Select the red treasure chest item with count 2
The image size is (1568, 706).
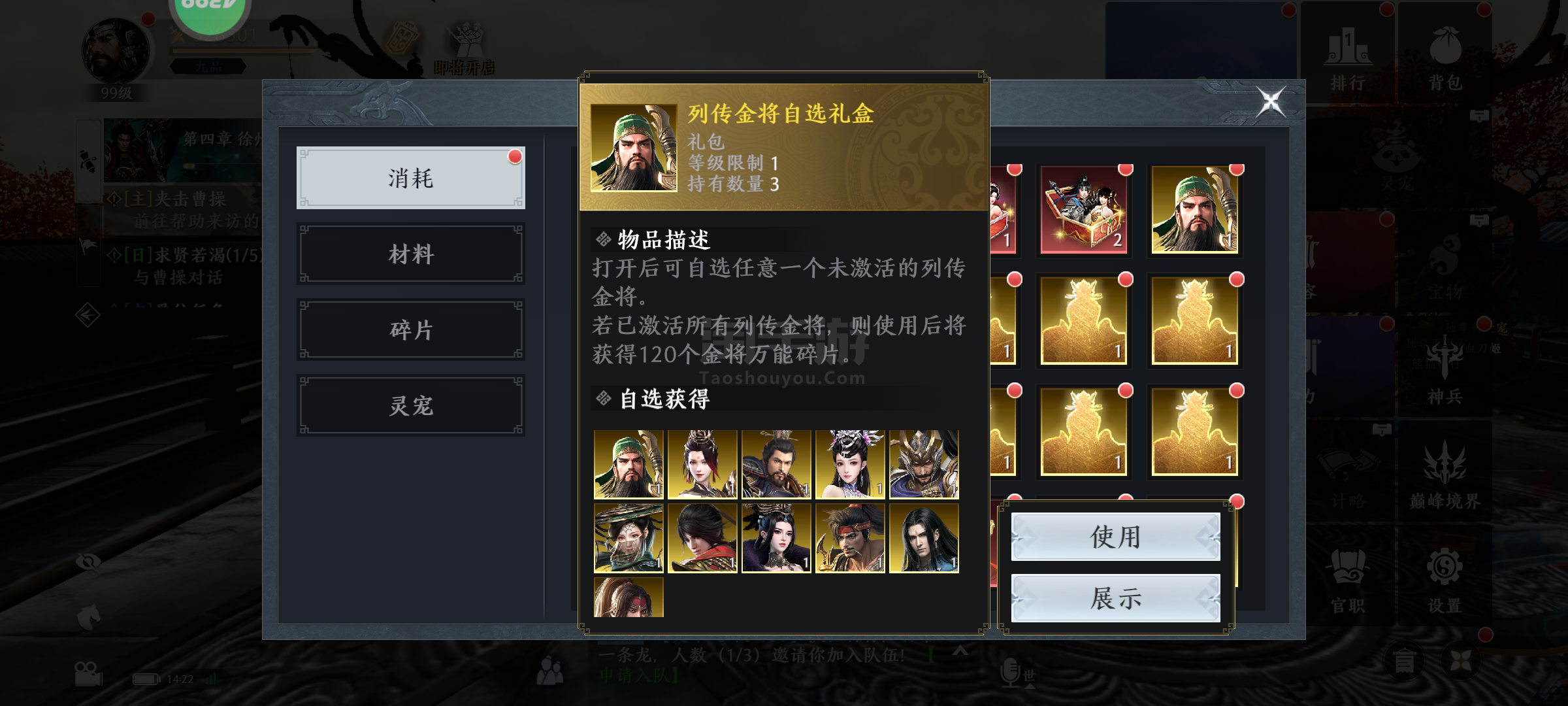[x=1083, y=209]
